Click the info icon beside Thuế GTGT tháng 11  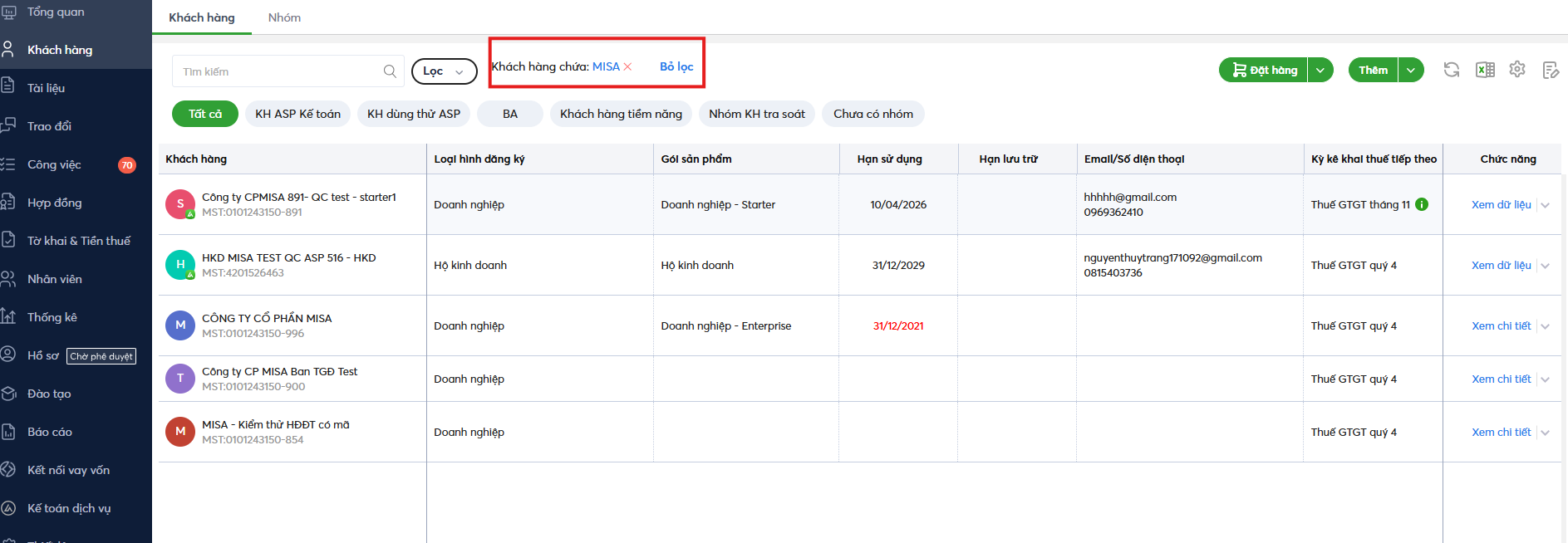coord(1422,204)
